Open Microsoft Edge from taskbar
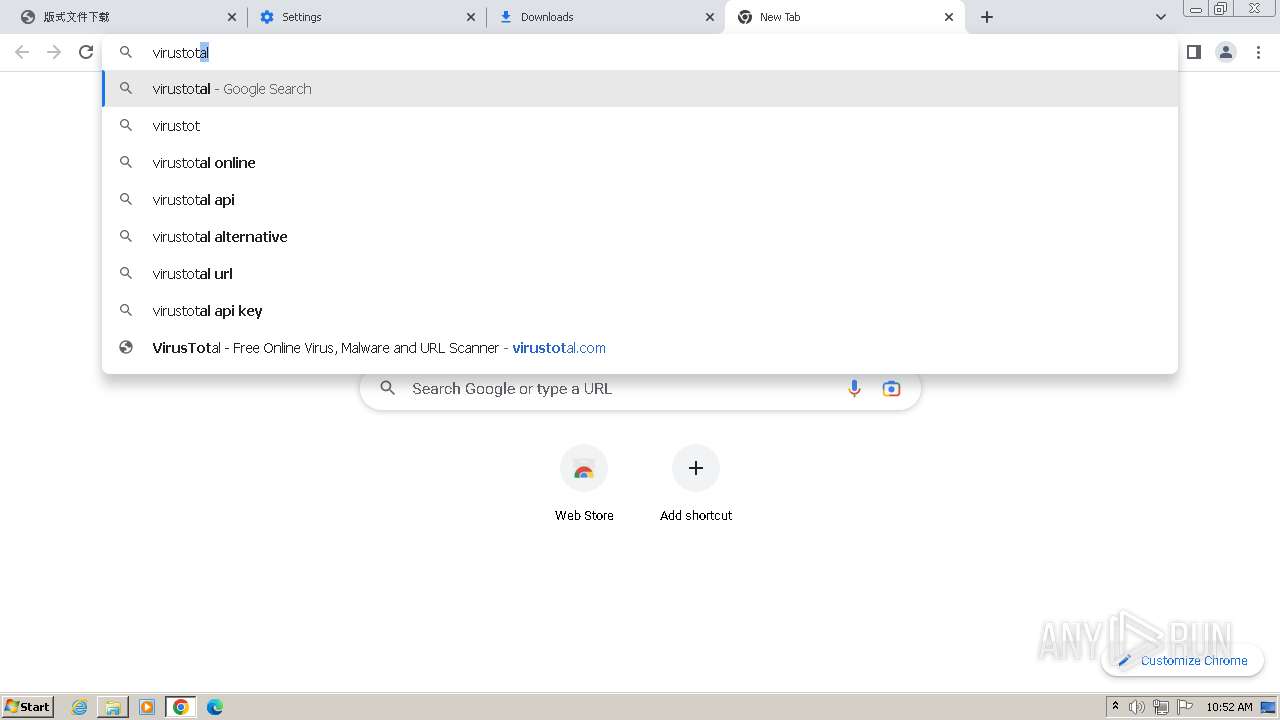This screenshot has height=720, width=1280. (x=215, y=707)
